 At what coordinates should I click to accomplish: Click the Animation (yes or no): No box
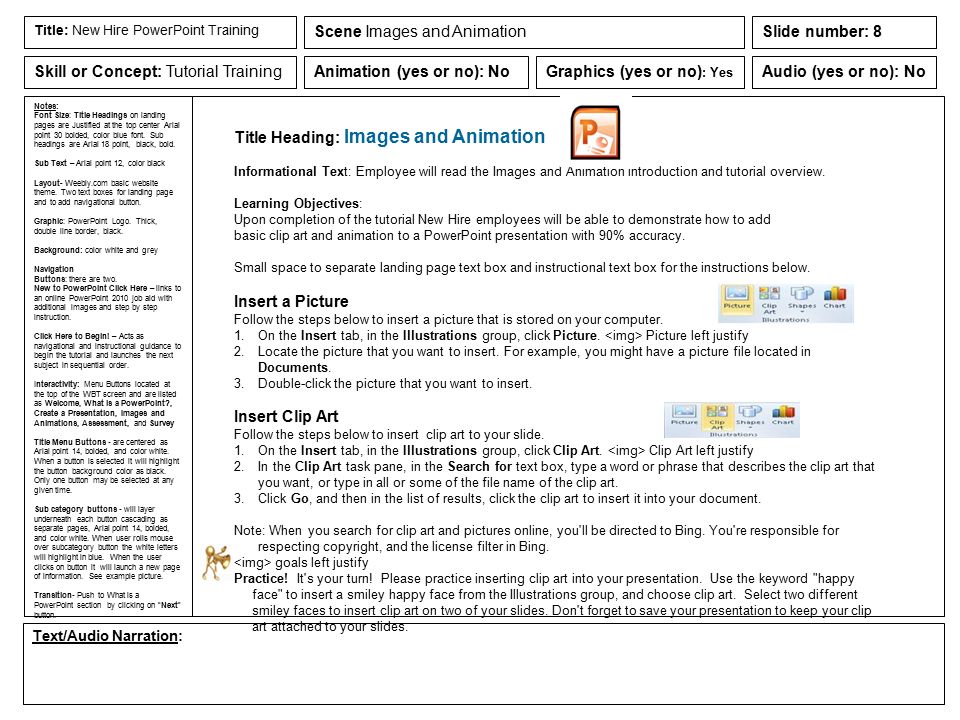pyautogui.click(x=416, y=72)
